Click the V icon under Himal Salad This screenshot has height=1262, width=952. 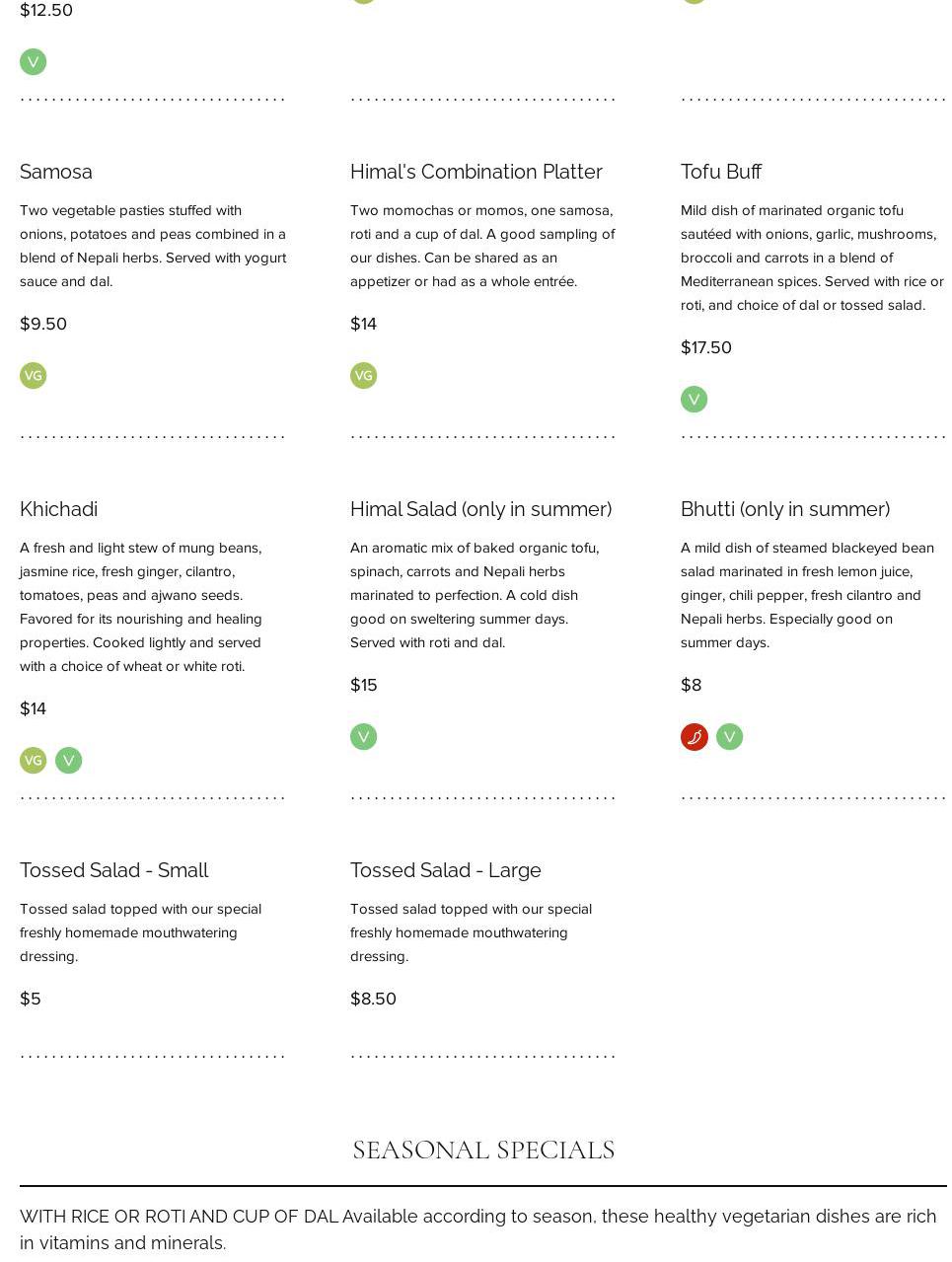click(363, 737)
